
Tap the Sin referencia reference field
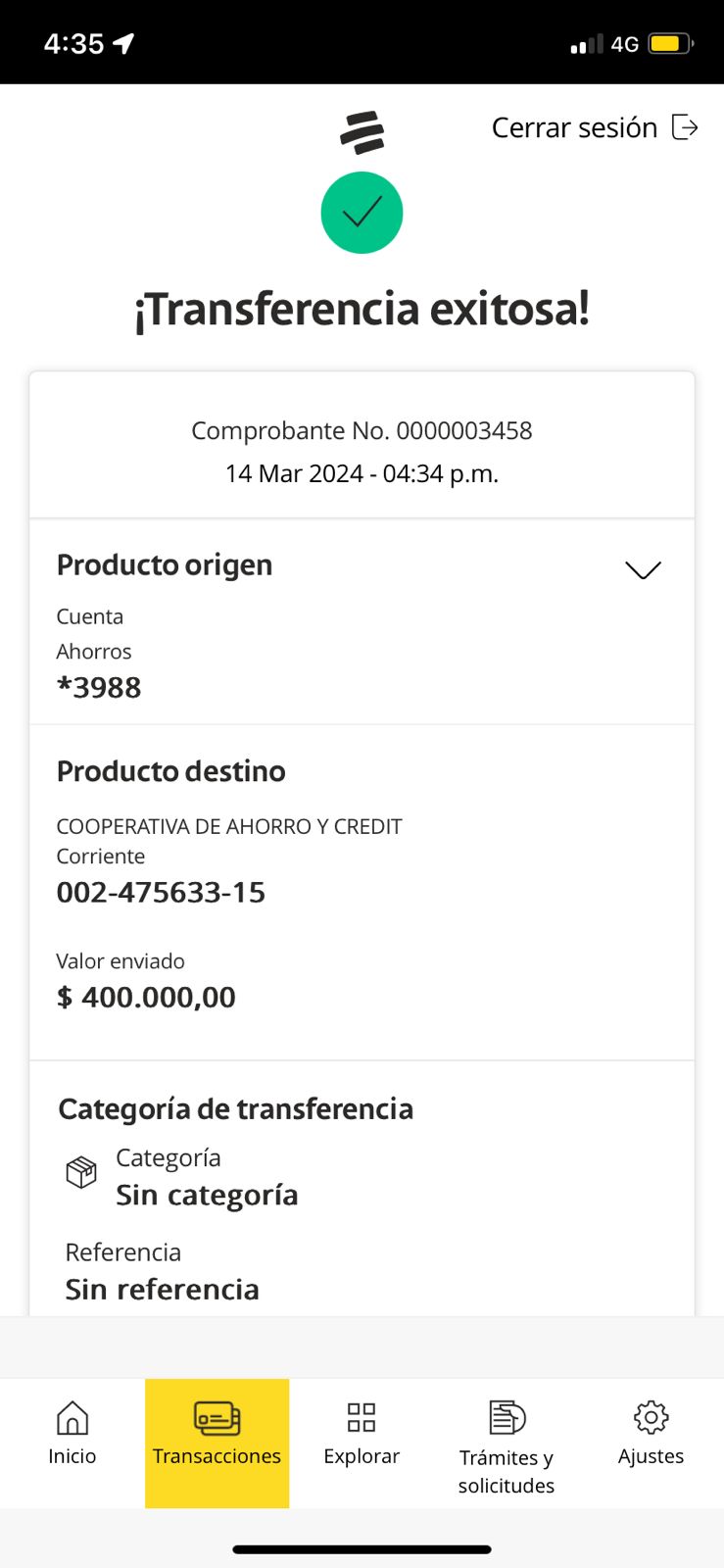tap(162, 1290)
